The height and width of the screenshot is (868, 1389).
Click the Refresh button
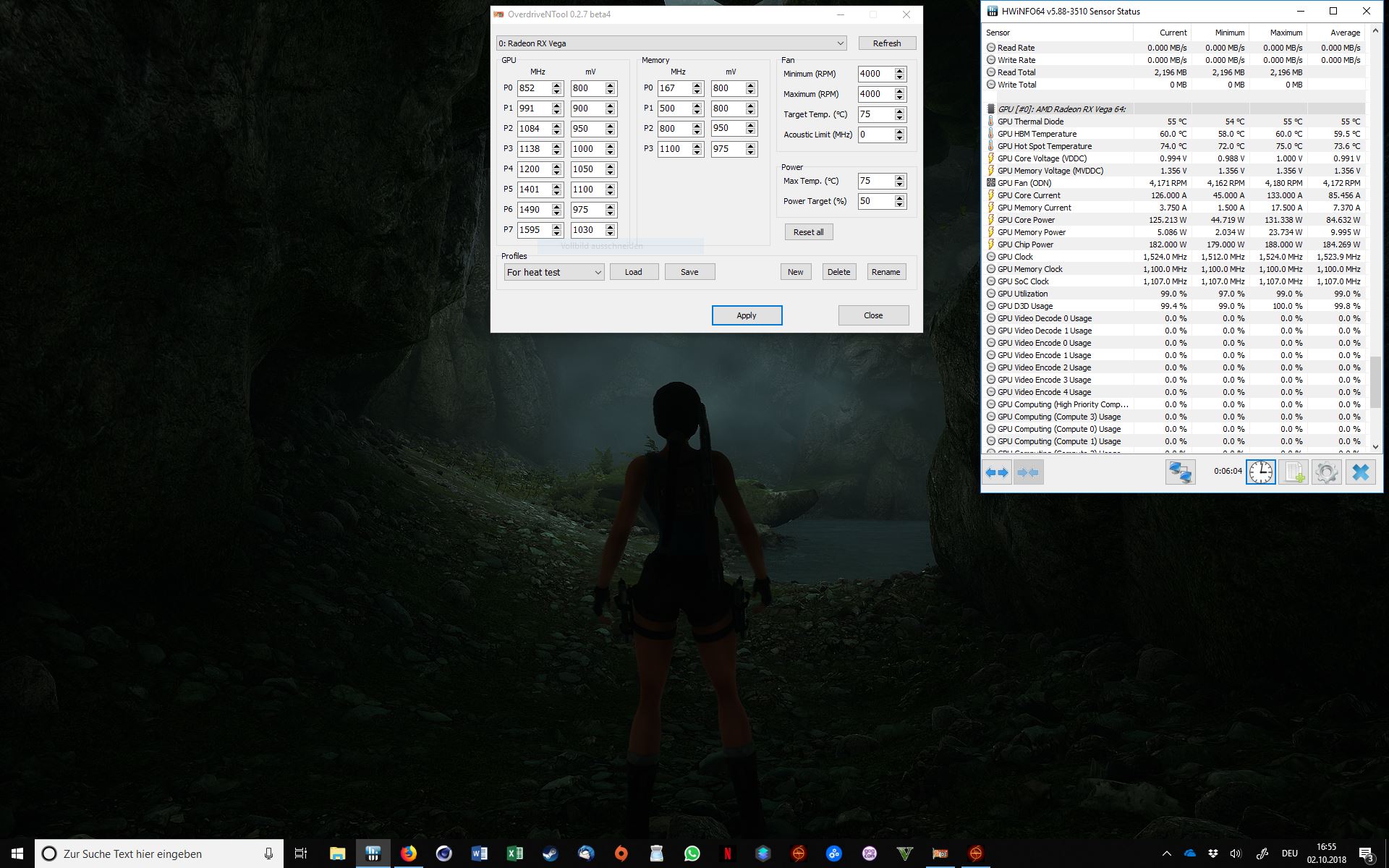[x=887, y=43]
